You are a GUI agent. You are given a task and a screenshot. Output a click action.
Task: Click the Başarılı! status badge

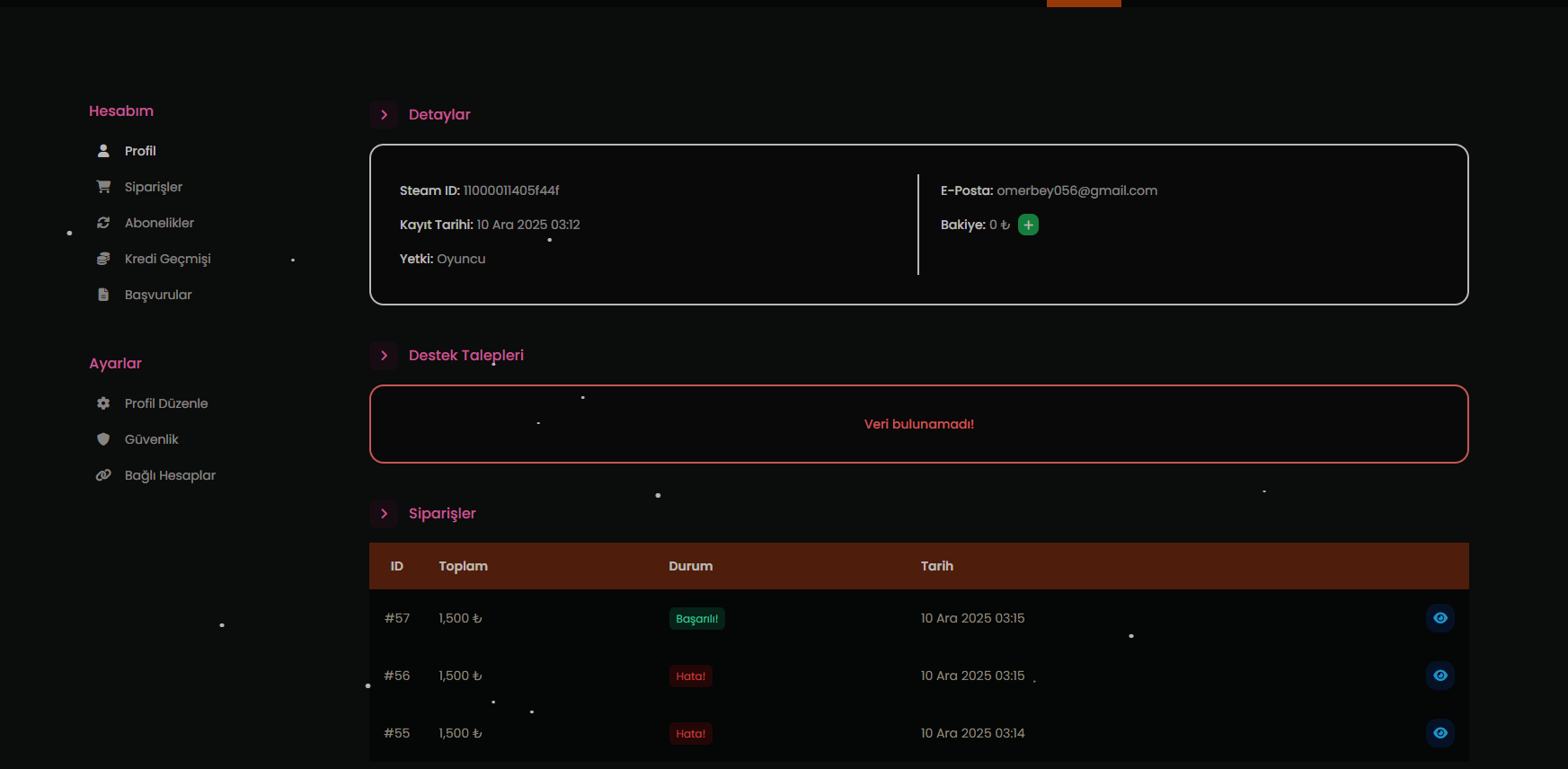click(697, 618)
